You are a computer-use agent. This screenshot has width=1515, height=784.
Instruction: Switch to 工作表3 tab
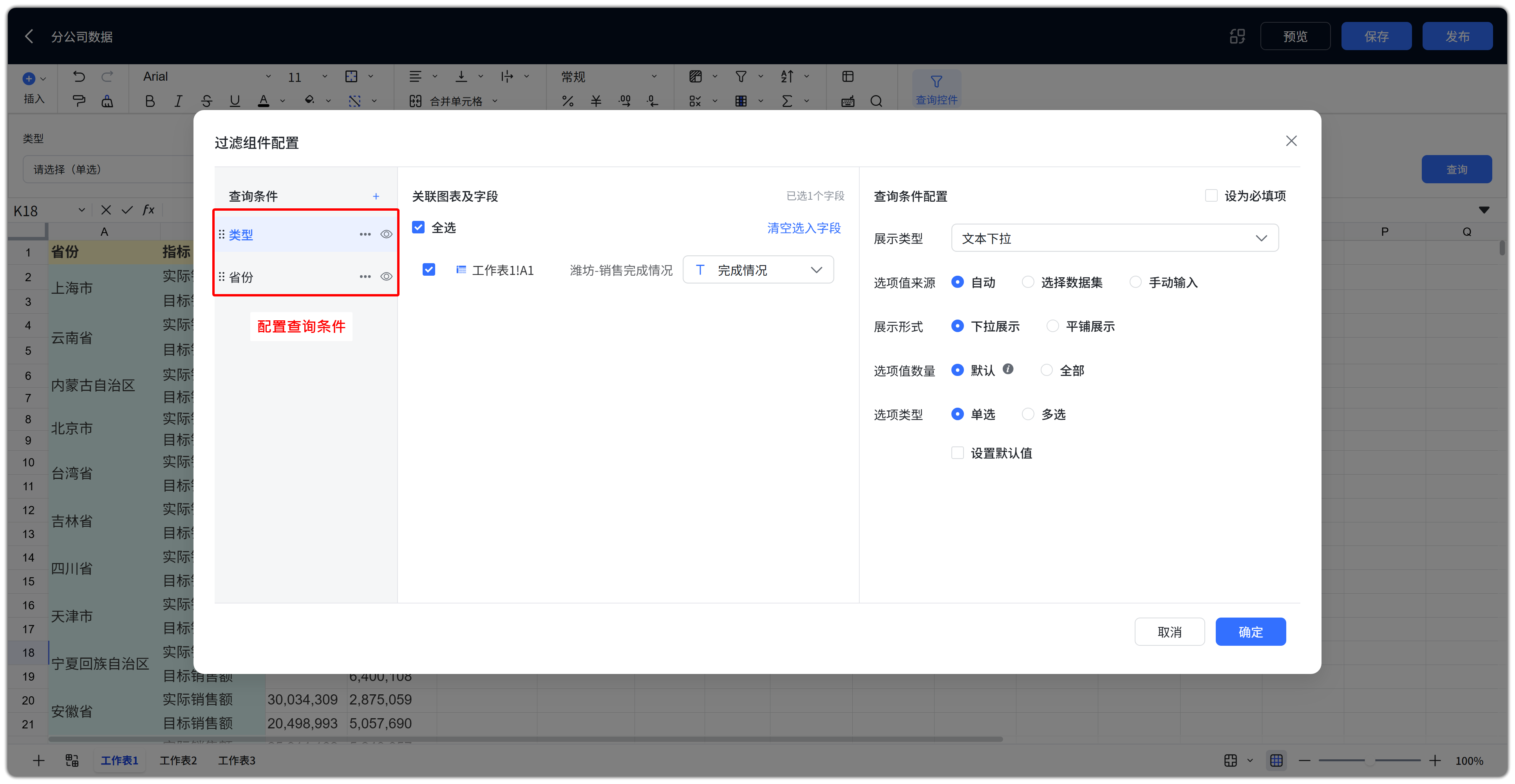(237, 761)
